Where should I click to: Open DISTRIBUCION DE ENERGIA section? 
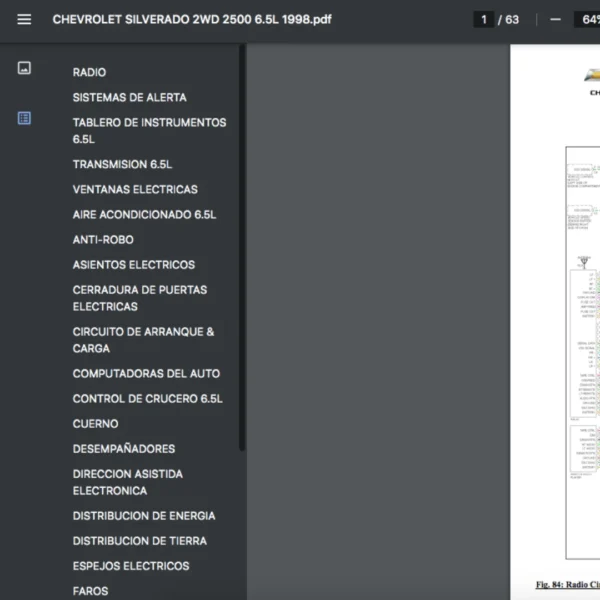click(x=144, y=516)
